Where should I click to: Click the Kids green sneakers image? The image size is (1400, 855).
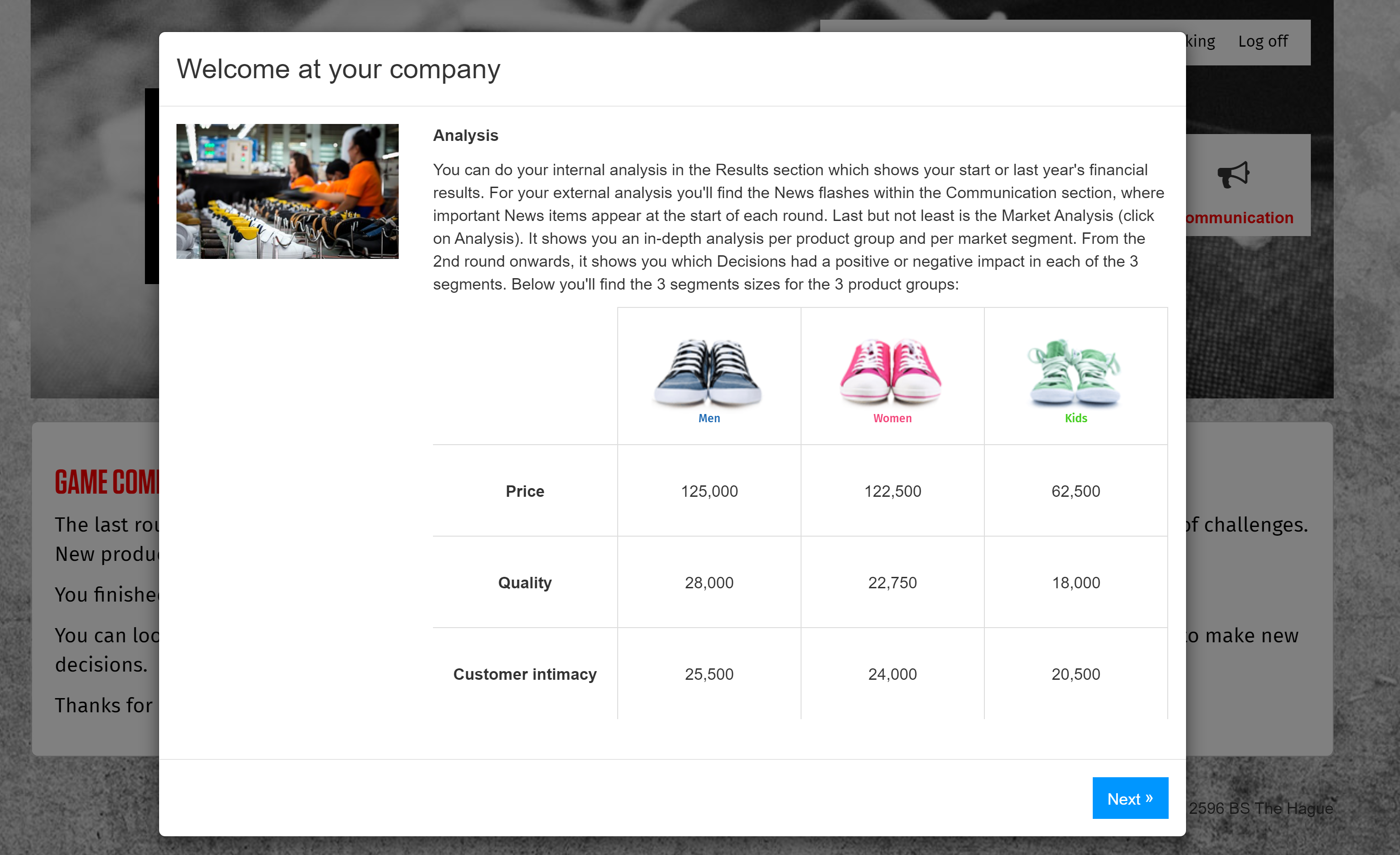[1074, 372]
